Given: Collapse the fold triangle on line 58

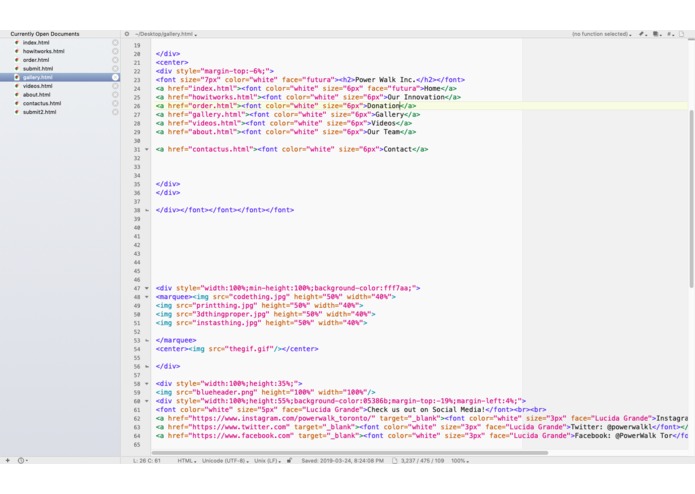Looking at the screenshot, I should tap(147, 384).
